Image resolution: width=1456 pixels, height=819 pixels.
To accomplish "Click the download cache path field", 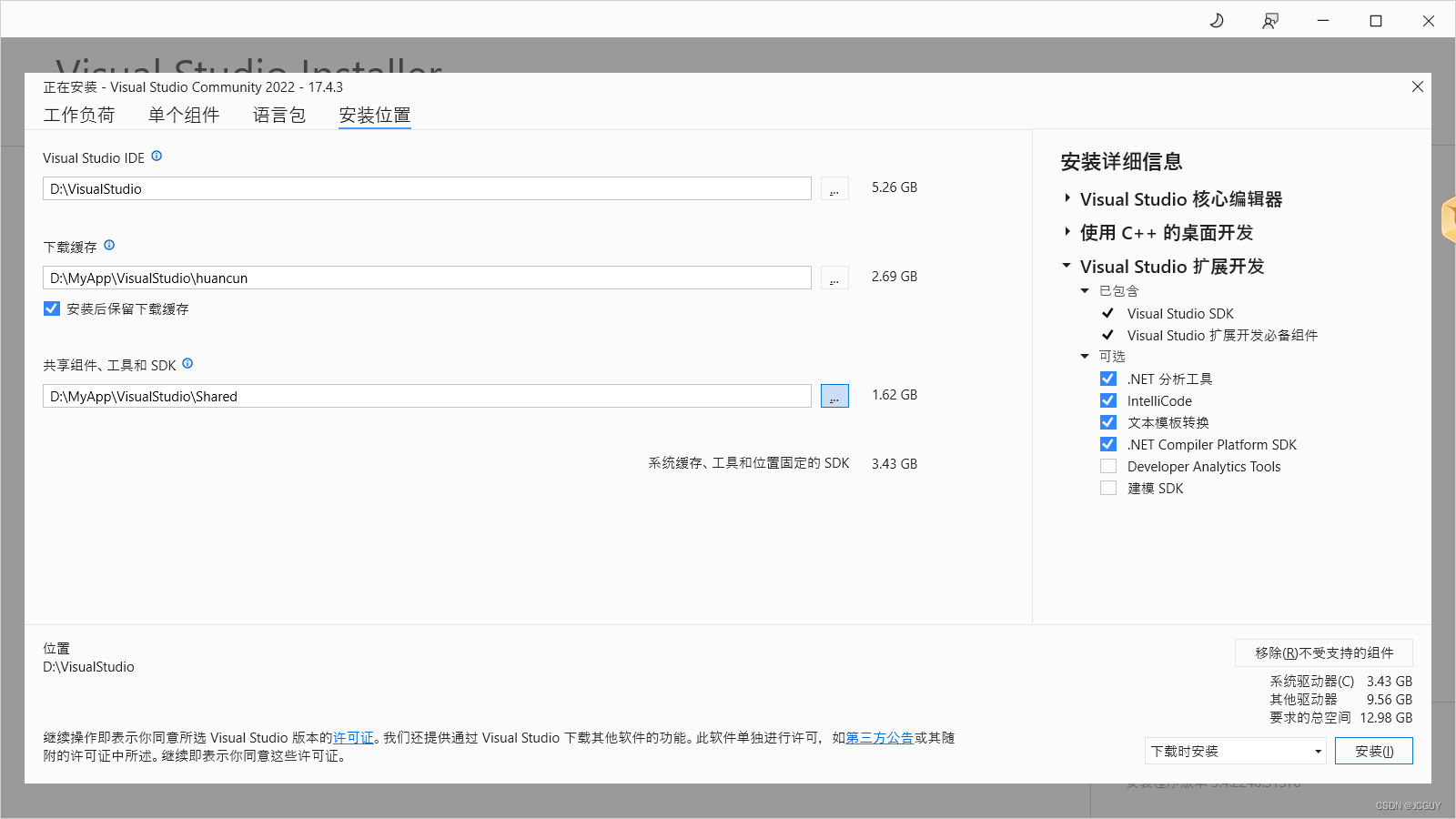I will tap(427, 278).
